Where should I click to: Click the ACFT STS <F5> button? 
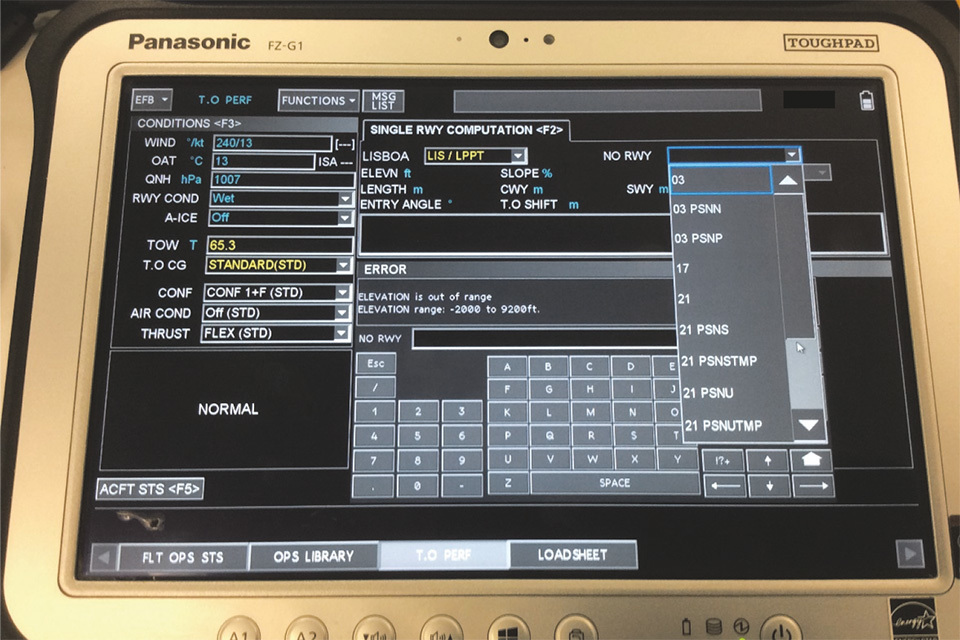[x=150, y=489]
